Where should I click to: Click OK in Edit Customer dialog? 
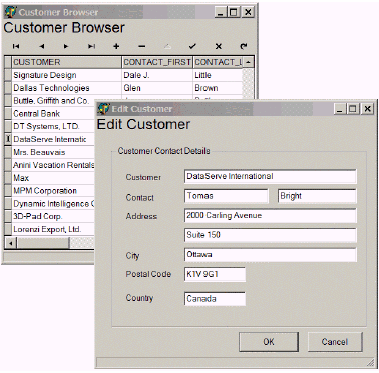tap(269, 342)
